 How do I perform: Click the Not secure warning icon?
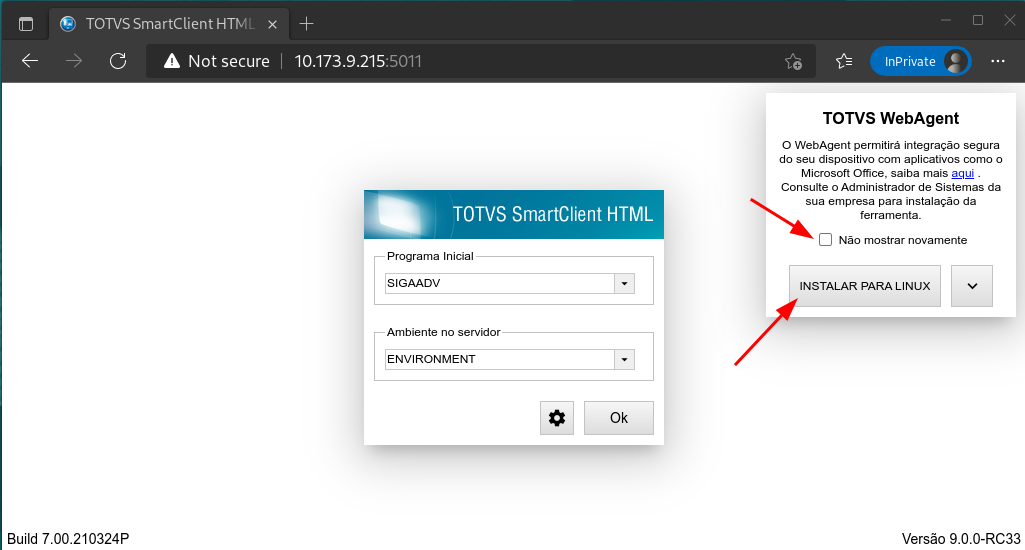click(172, 61)
